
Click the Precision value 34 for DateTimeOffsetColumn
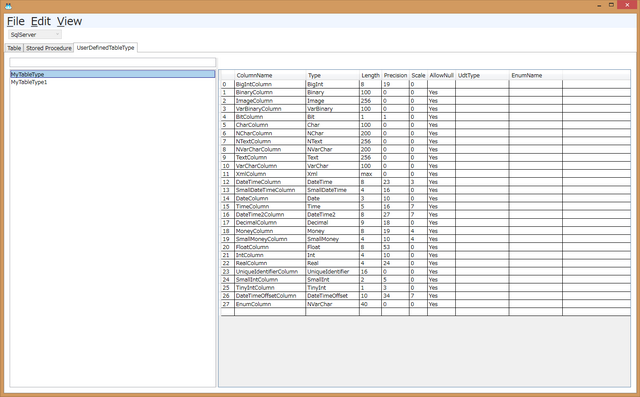pyautogui.click(x=395, y=296)
